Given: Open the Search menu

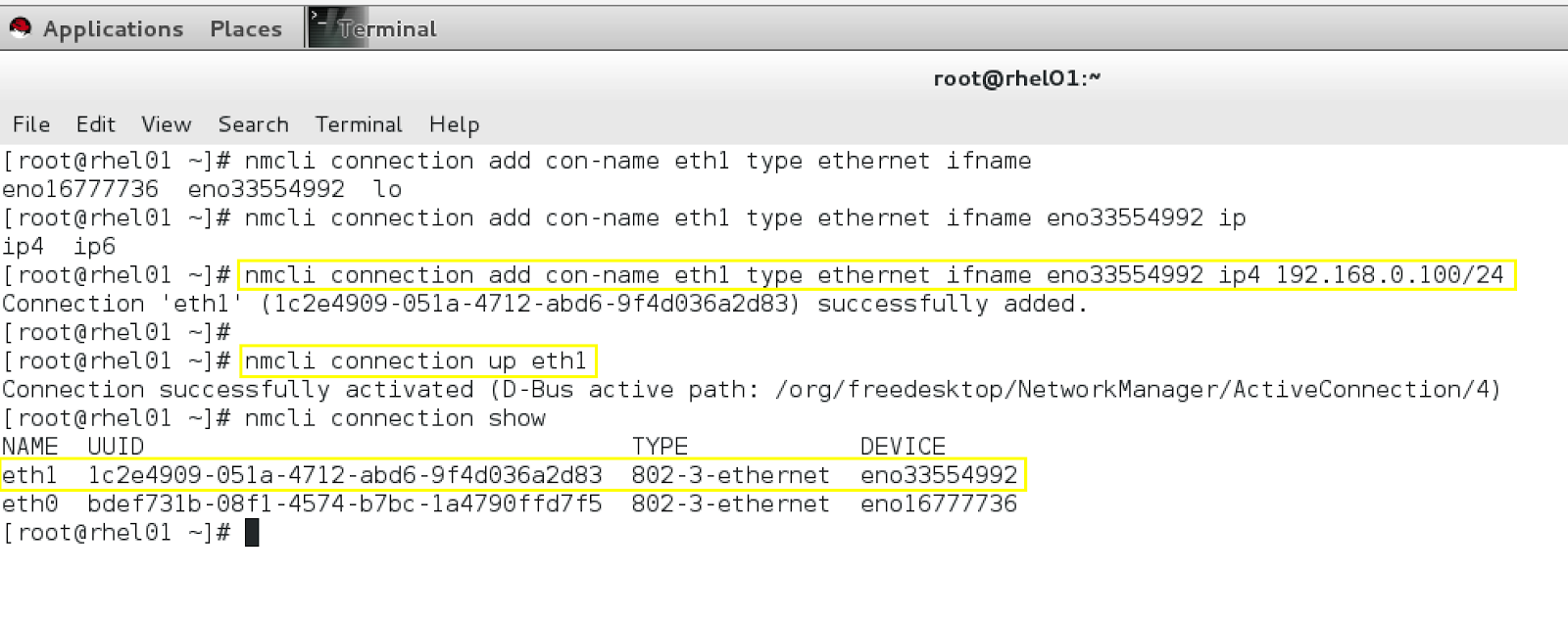Looking at the screenshot, I should click(253, 124).
